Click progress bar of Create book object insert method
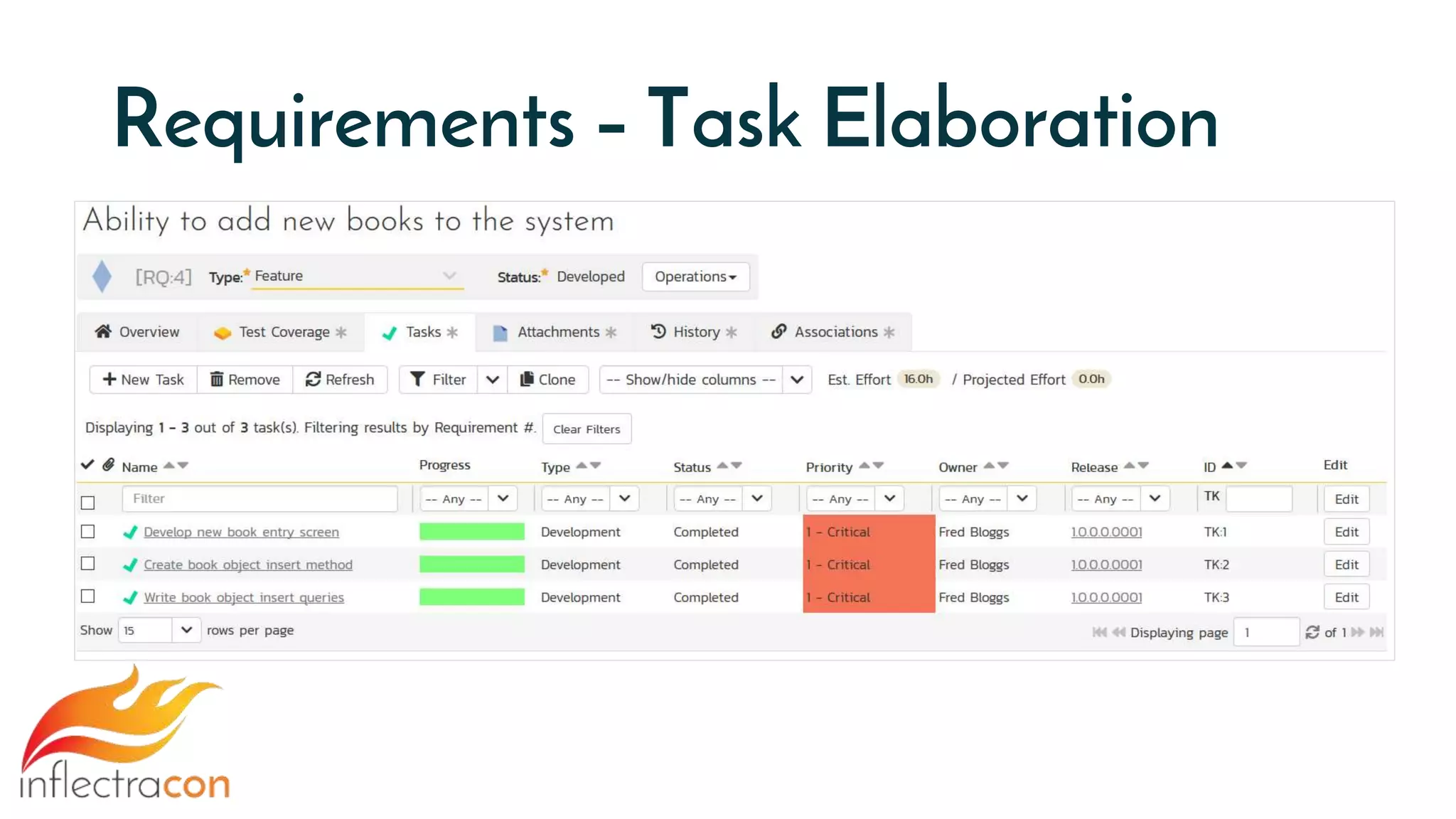 [x=472, y=564]
